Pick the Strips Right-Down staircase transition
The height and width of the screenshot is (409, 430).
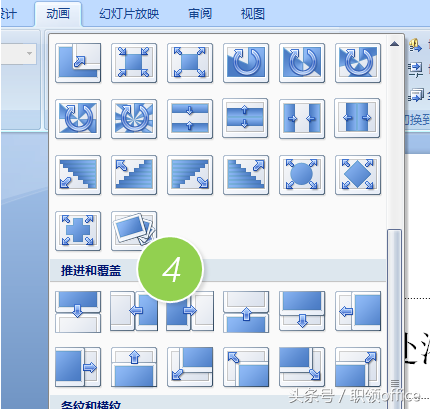click(x=190, y=175)
